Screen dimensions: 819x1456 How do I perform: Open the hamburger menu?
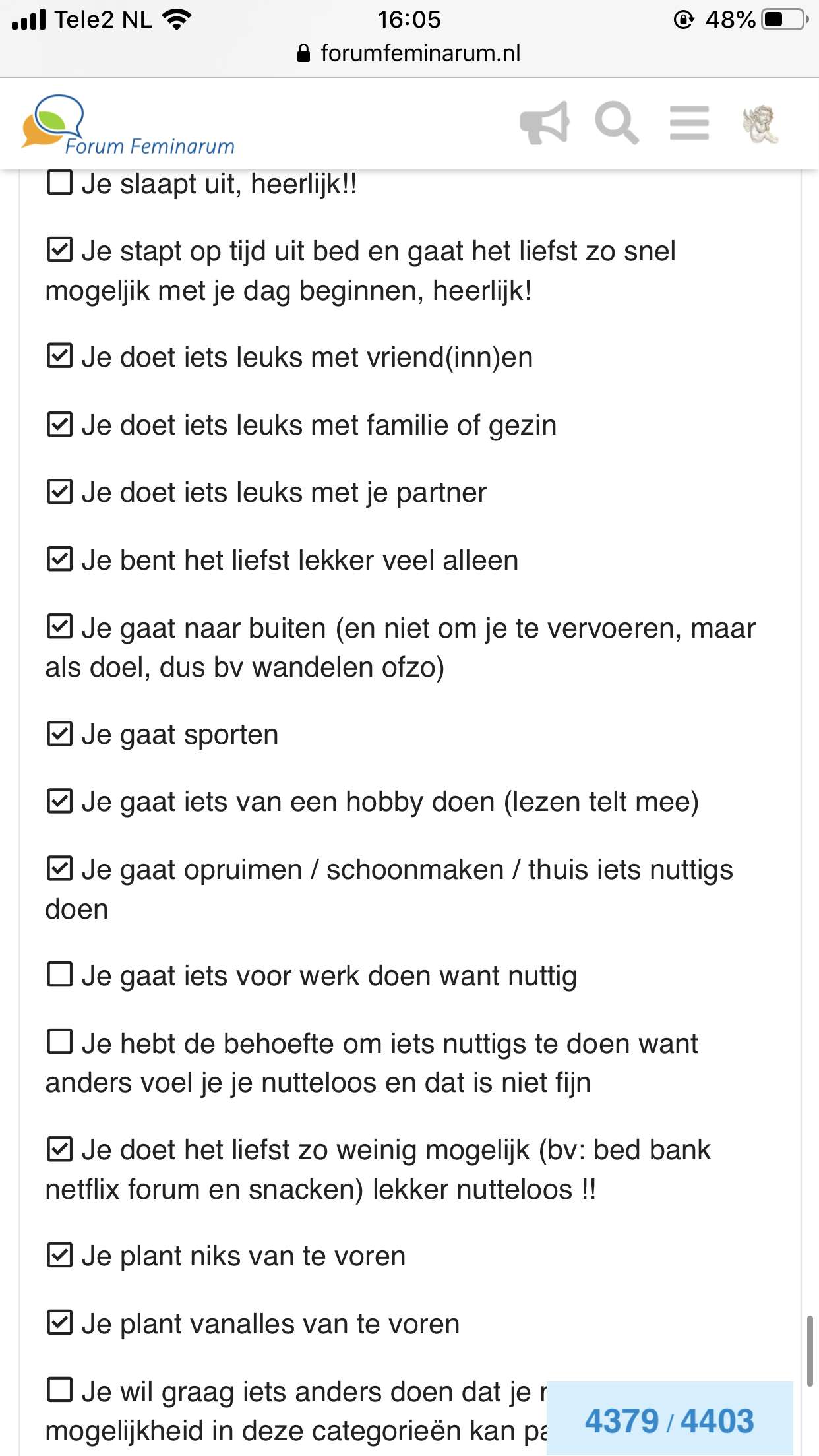(x=689, y=123)
